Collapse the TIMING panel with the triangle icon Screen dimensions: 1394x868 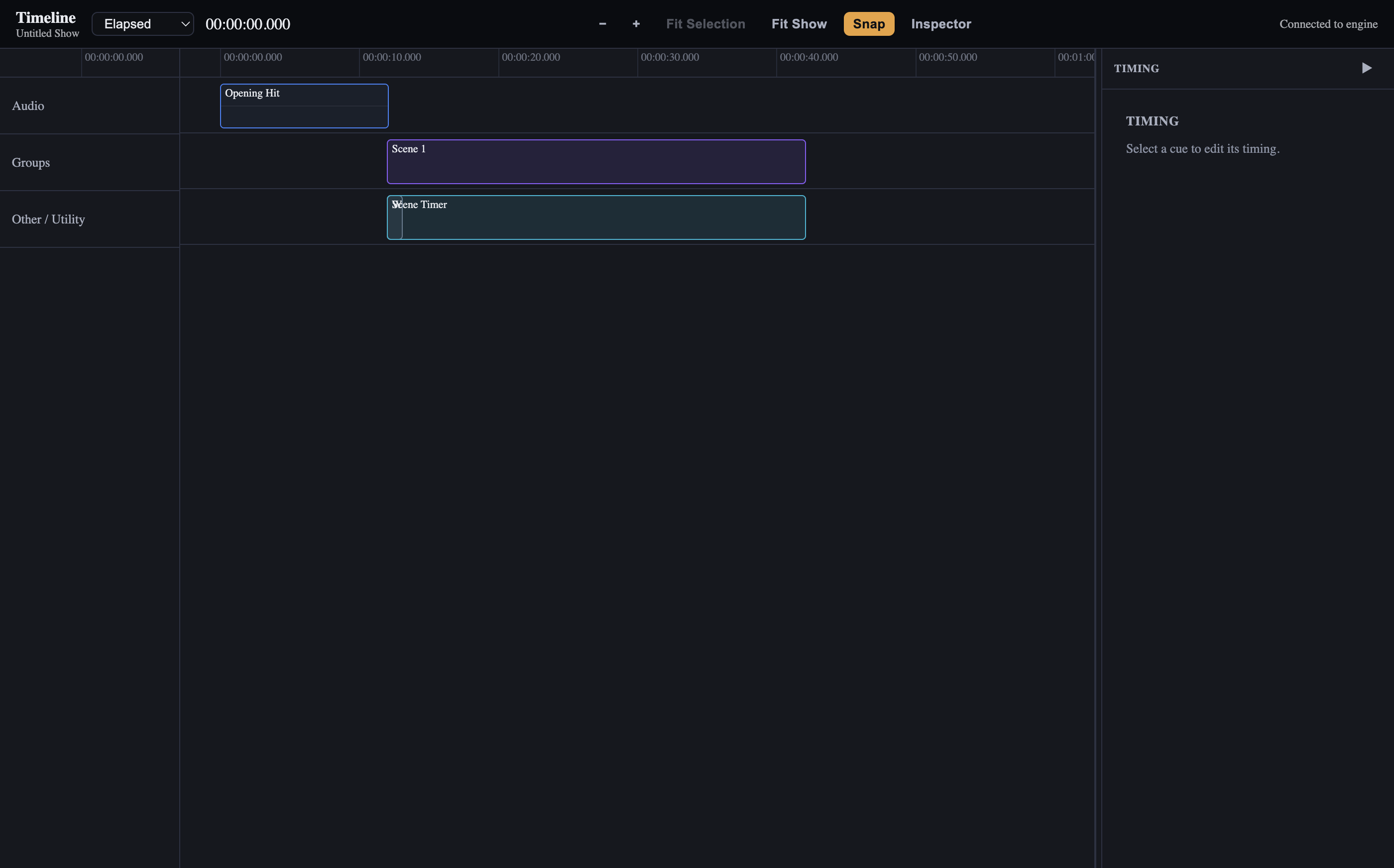1367,68
